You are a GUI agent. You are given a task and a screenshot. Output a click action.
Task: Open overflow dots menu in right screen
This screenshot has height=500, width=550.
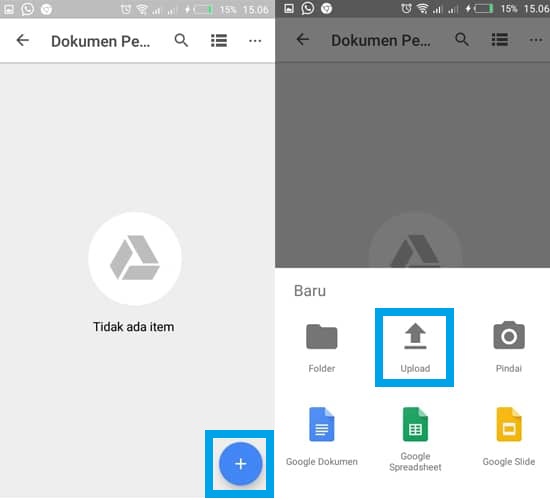(536, 40)
